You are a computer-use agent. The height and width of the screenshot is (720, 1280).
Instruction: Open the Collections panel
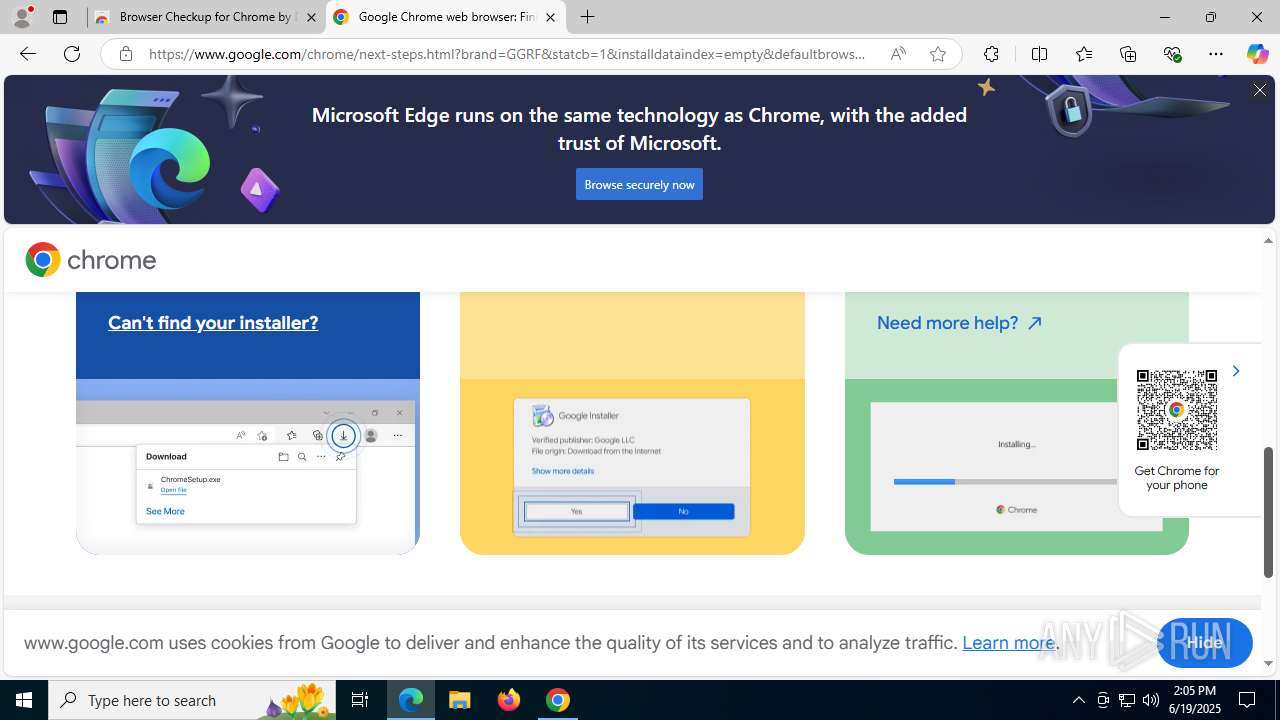point(1128,54)
